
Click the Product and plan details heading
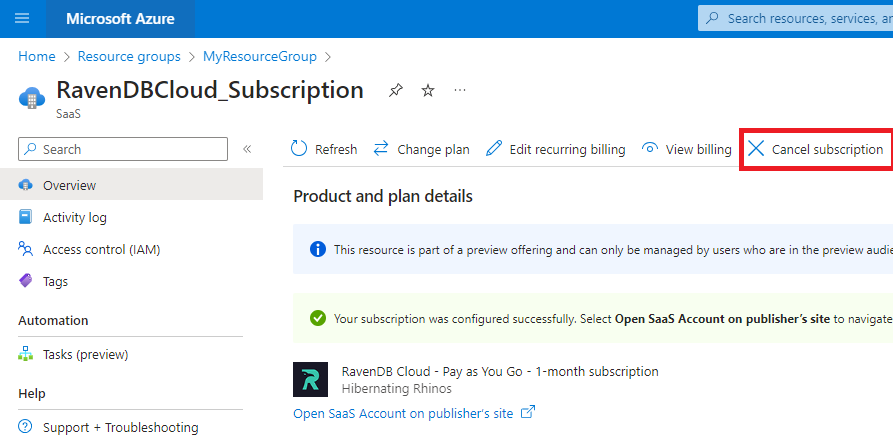click(383, 196)
